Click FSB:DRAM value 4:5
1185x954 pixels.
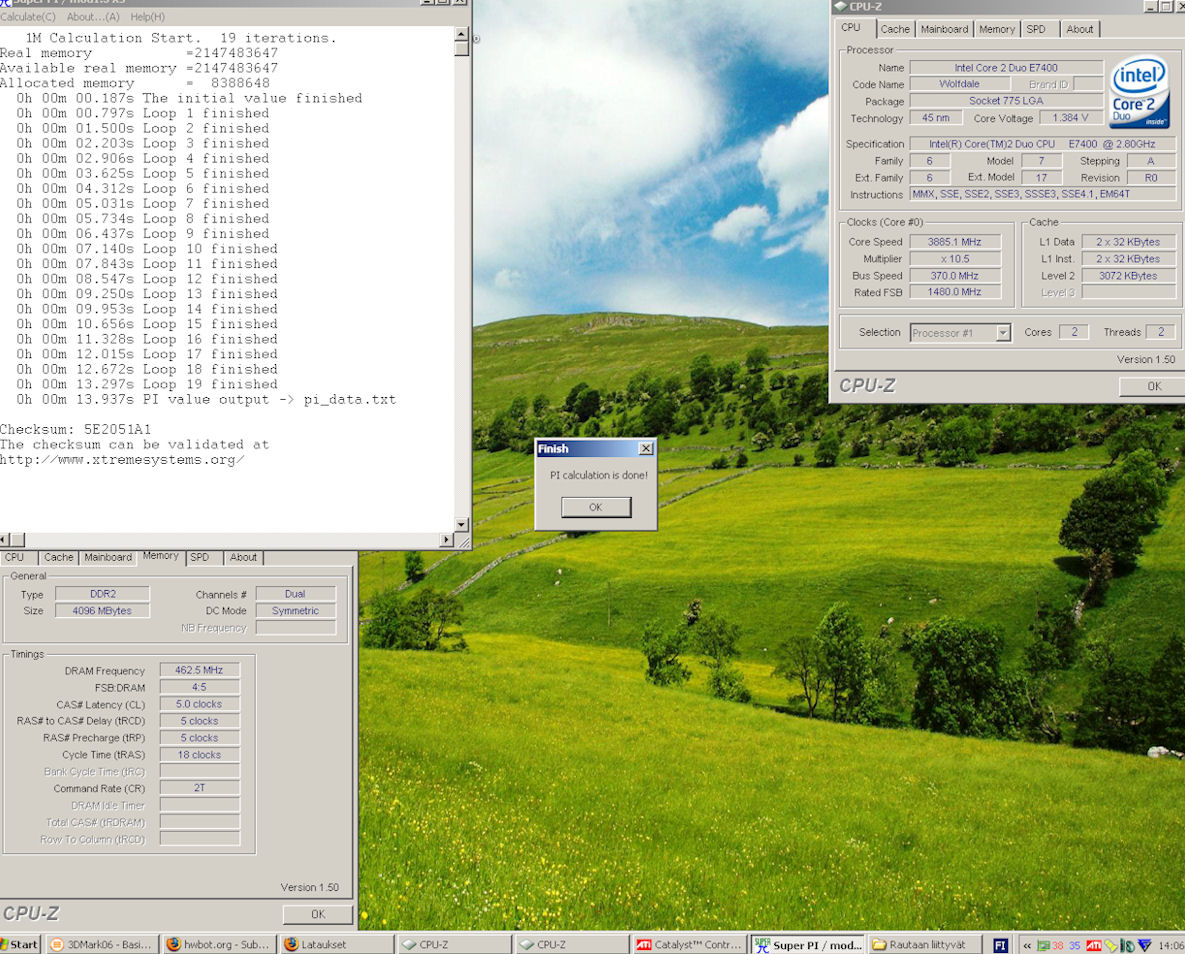point(199,687)
